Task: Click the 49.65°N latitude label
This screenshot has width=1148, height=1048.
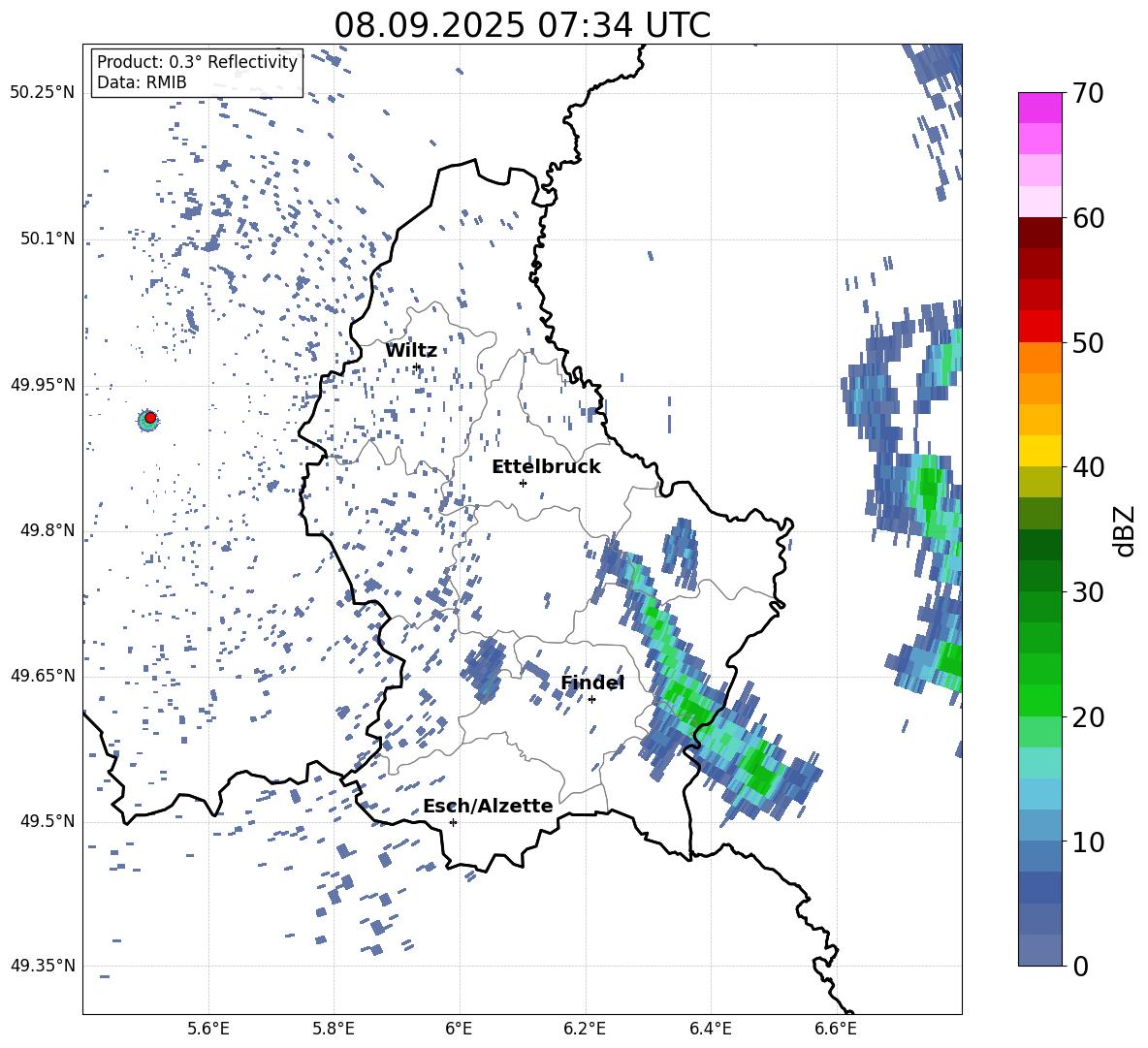Action: [43, 675]
